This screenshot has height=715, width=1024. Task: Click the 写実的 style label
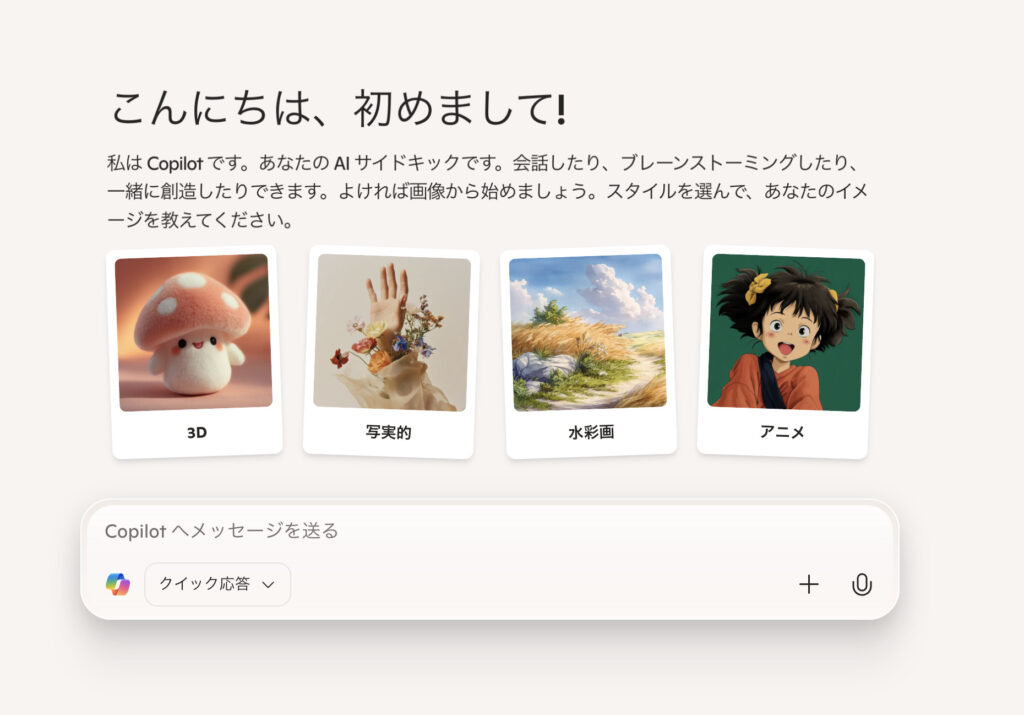coord(389,432)
